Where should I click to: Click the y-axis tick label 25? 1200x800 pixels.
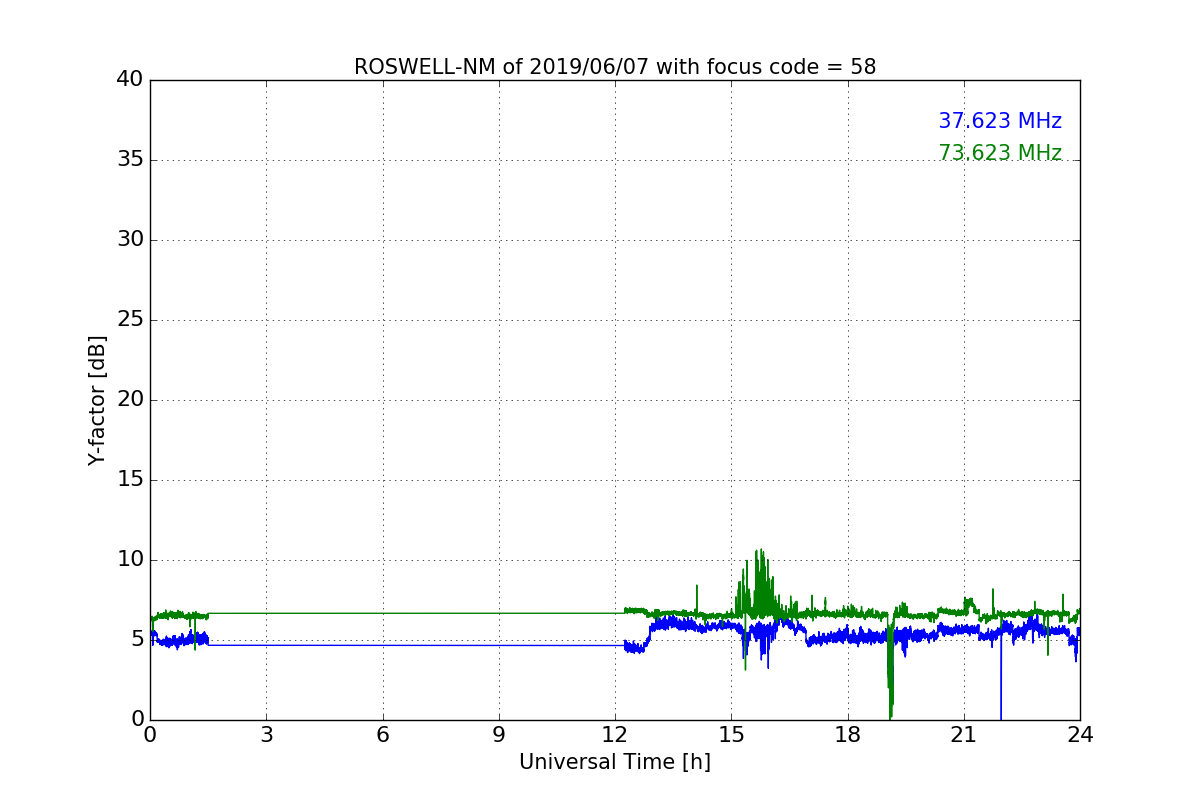[130, 320]
